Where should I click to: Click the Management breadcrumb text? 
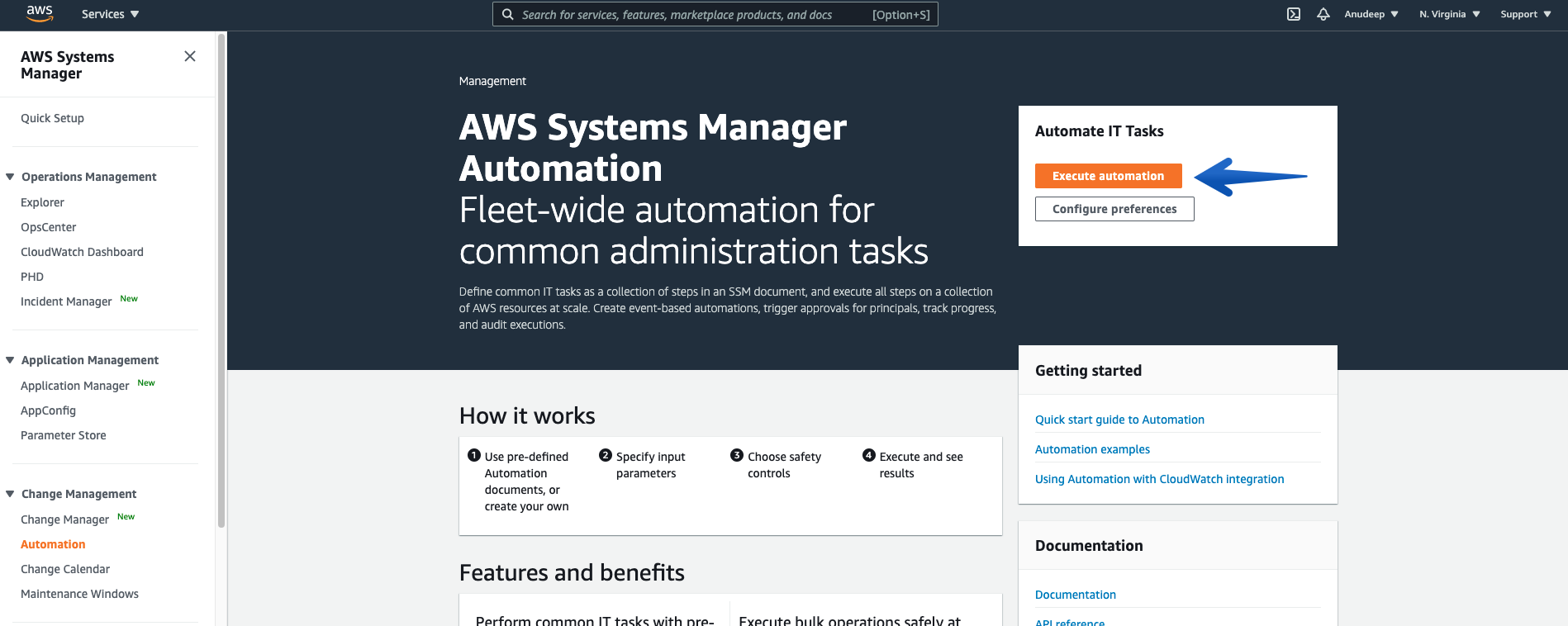point(492,81)
